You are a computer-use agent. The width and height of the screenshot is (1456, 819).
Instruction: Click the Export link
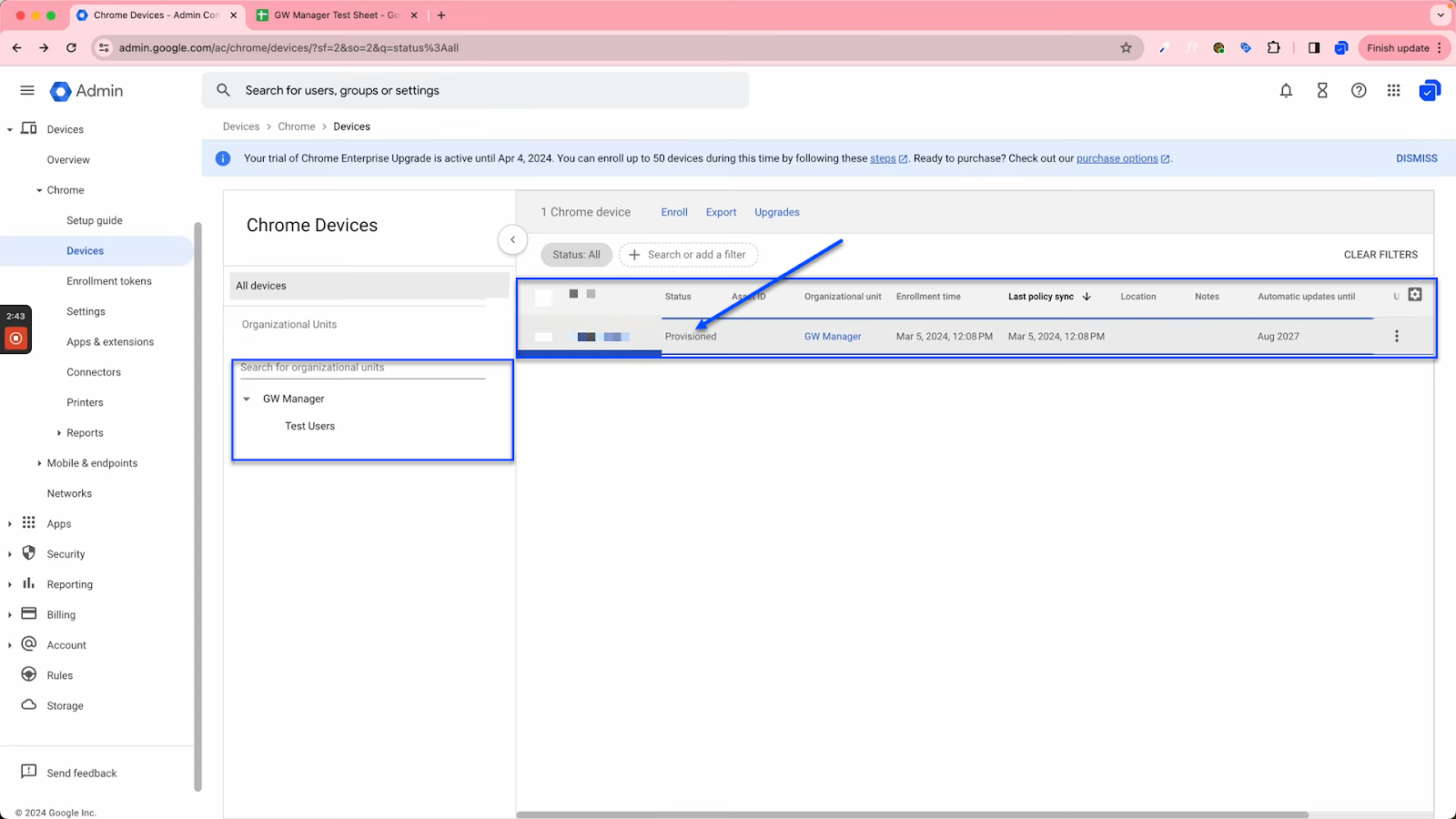coord(722,212)
